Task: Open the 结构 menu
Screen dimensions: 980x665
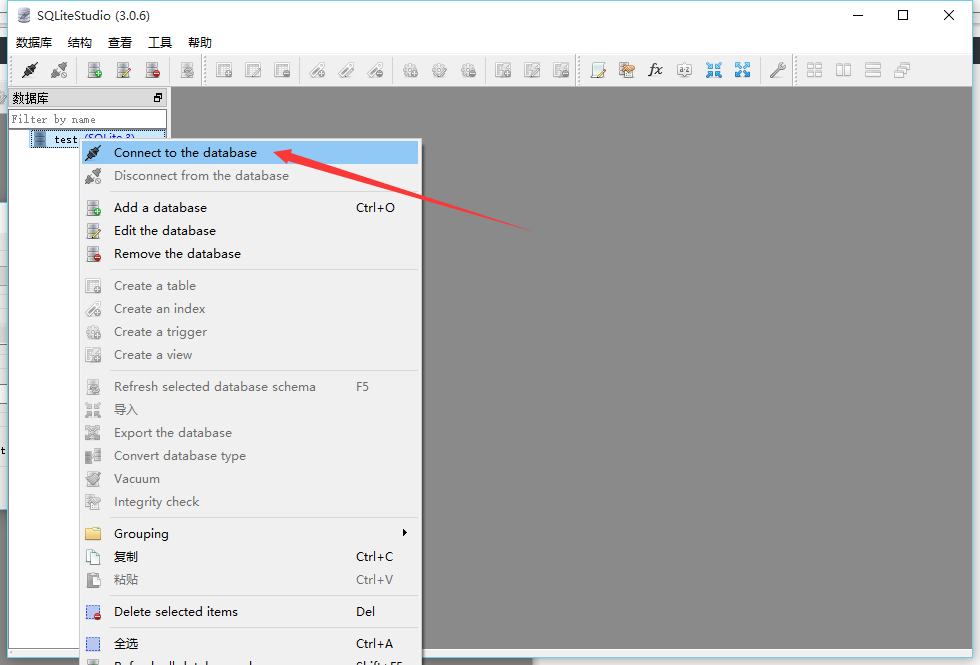Action: tap(79, 42)
